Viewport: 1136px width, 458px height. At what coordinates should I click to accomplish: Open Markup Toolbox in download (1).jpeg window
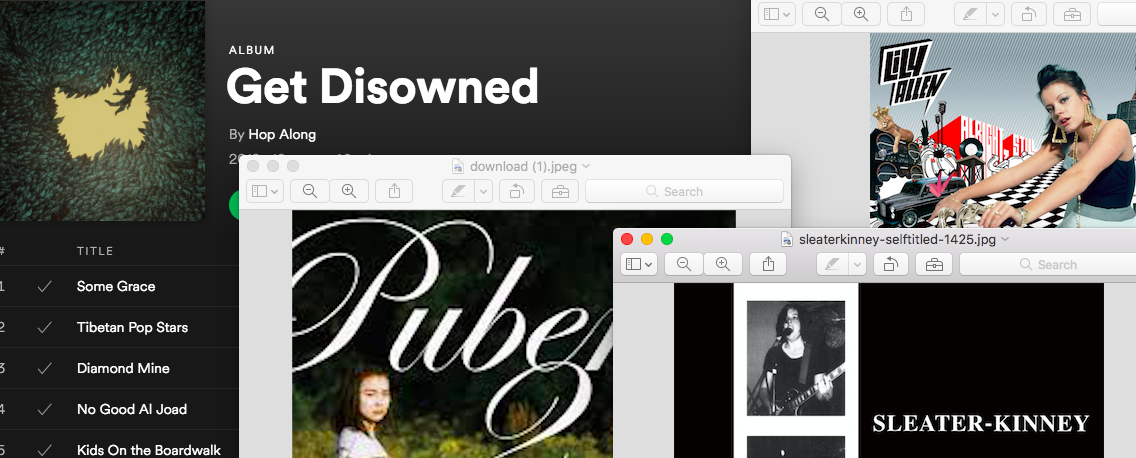(x=560, y=191)
